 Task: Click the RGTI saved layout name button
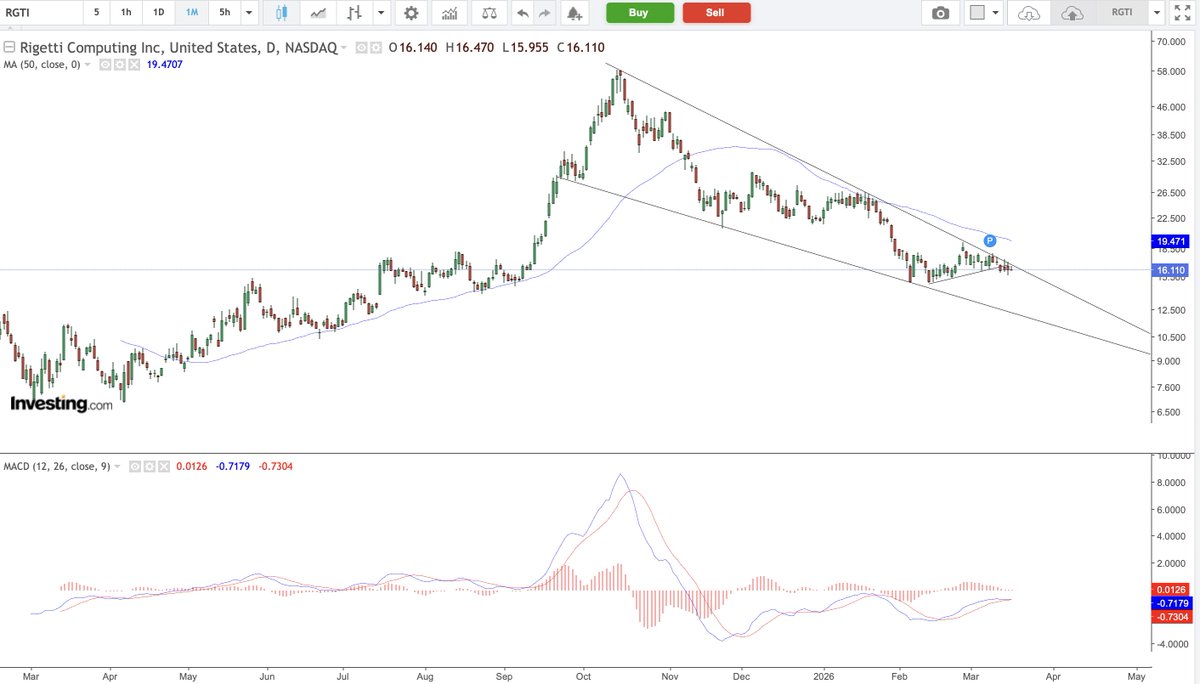[1123, 13]
